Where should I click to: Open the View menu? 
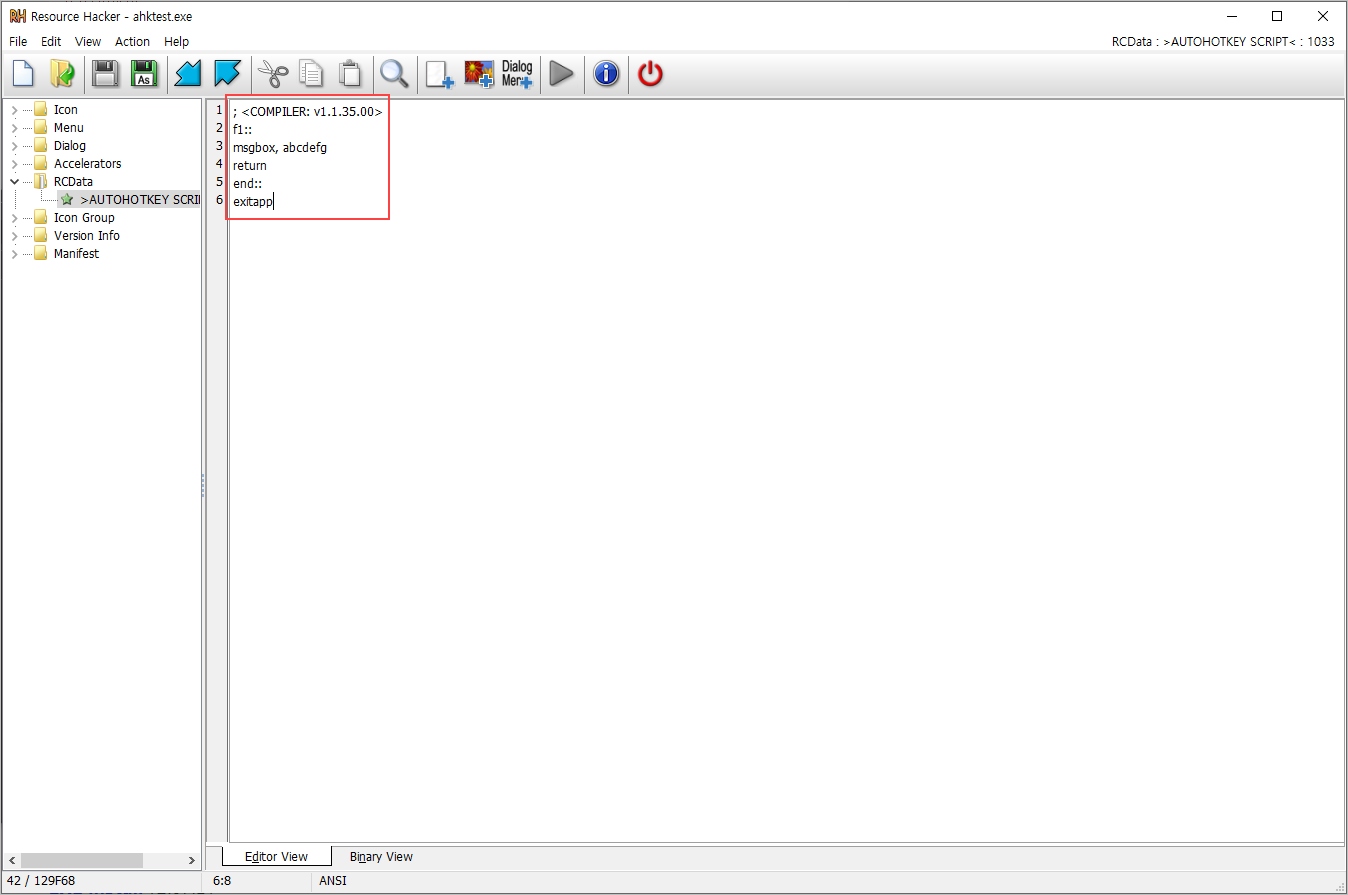(88, 42)
